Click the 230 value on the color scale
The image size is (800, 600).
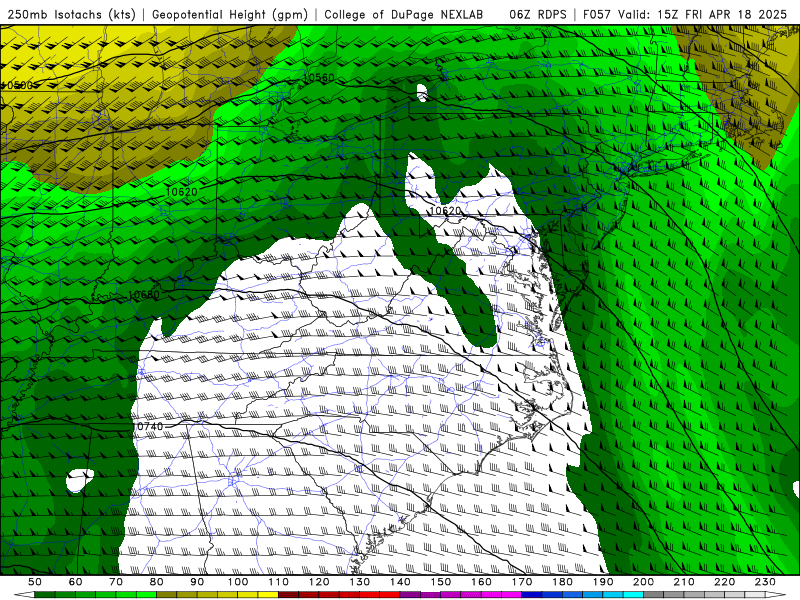[x=765, y=582]
